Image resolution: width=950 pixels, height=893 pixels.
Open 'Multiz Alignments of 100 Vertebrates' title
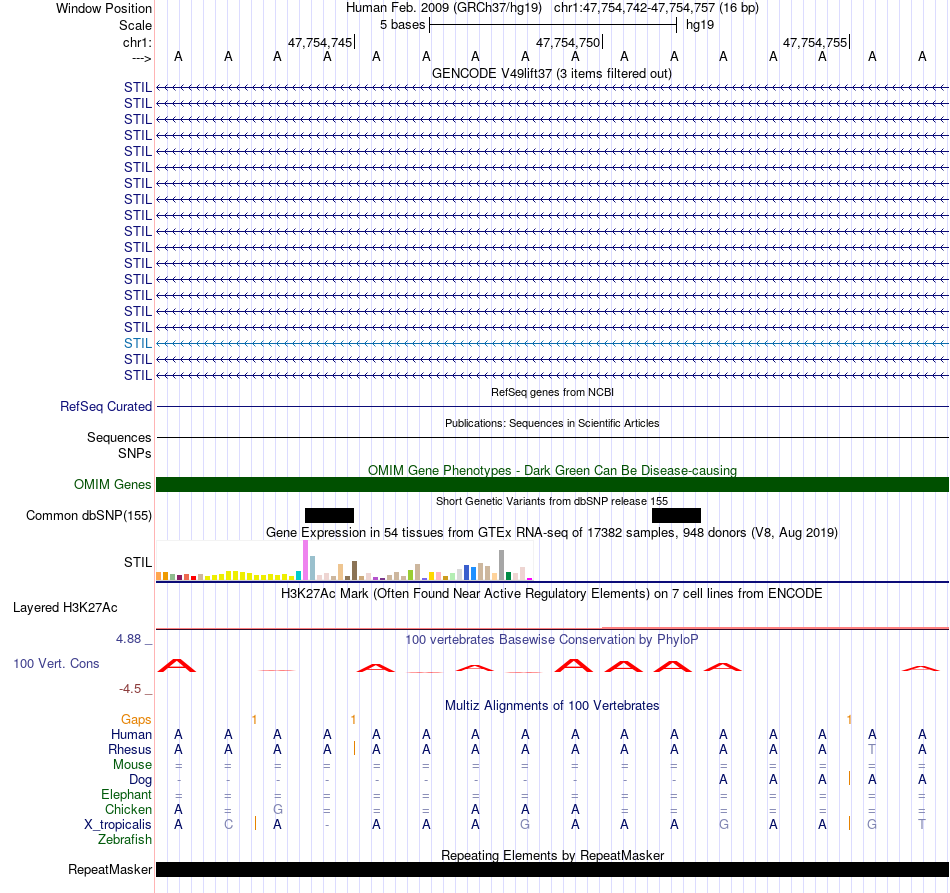[552, 705]
